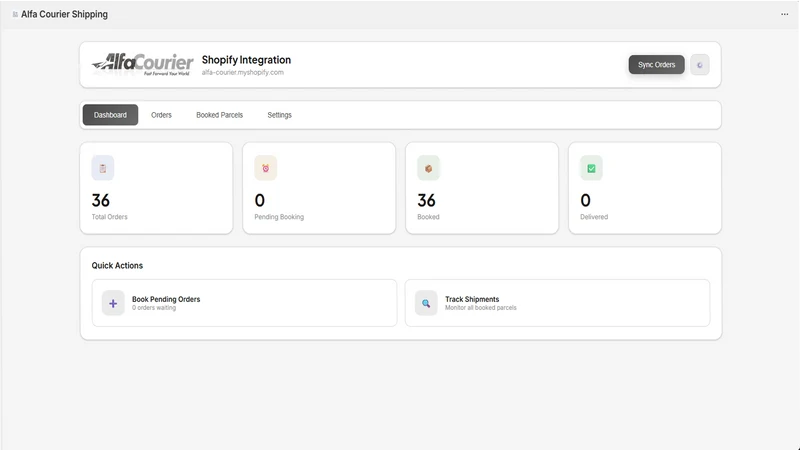This screenshot has width=800, height=450.
Task: Open Book Pending Orders quick action
Action: (x=244, y=303)
